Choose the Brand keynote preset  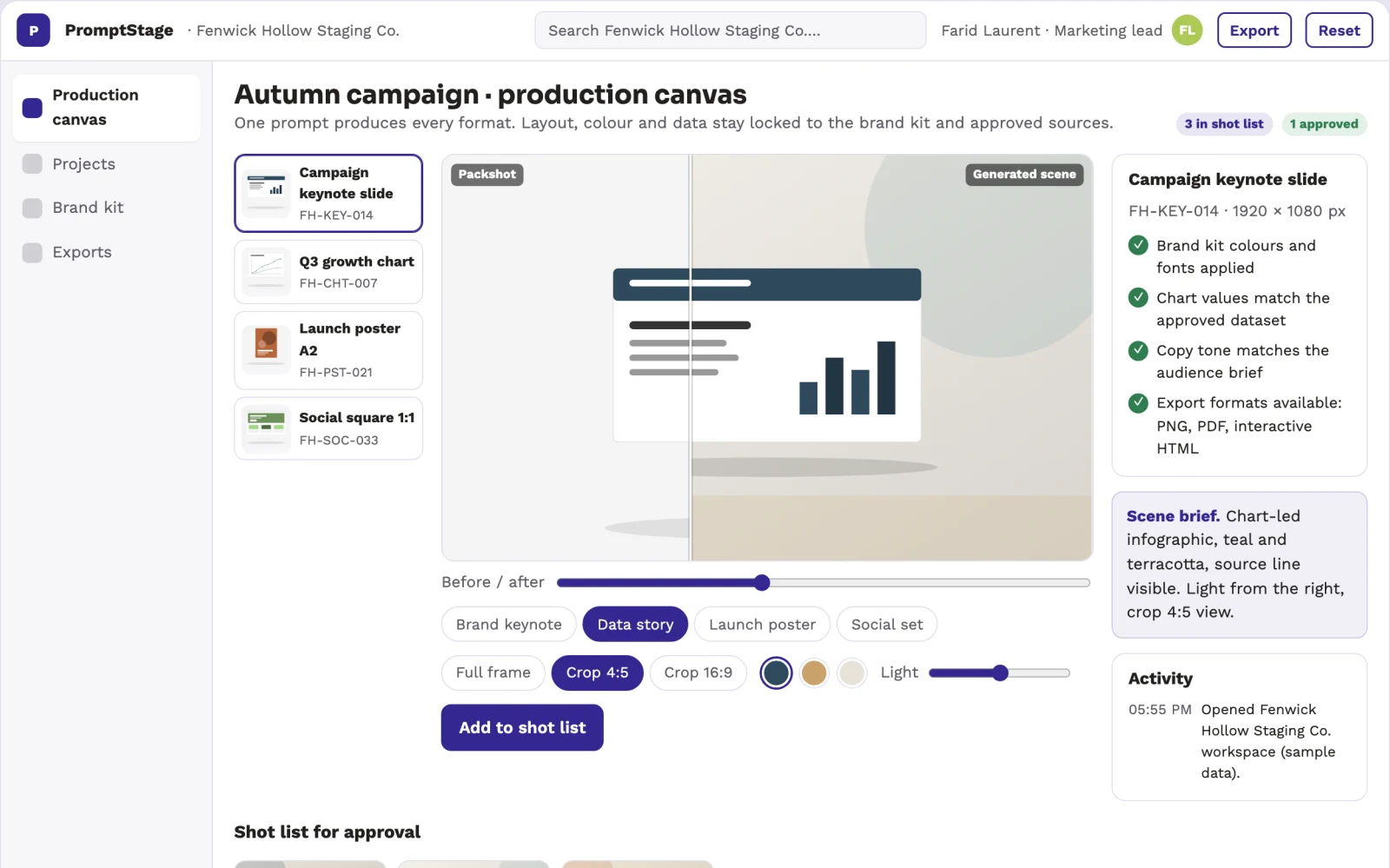coord(509,625)
